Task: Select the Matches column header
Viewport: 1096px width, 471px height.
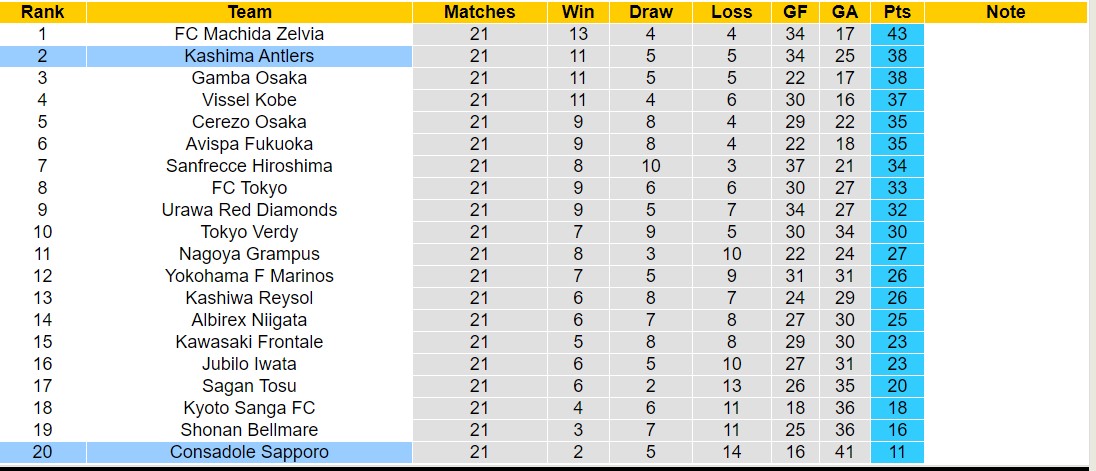Action: pos(479,12)
